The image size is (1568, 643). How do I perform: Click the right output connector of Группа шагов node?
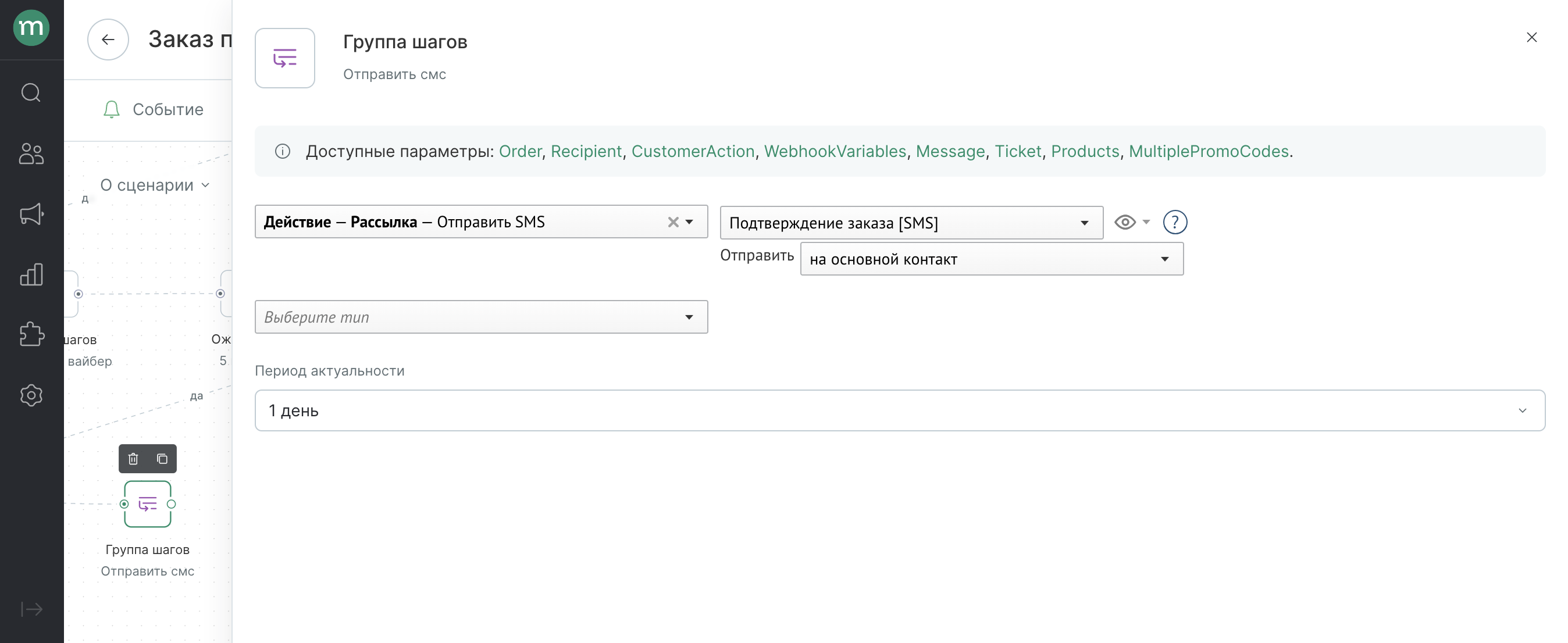(172, 503)
